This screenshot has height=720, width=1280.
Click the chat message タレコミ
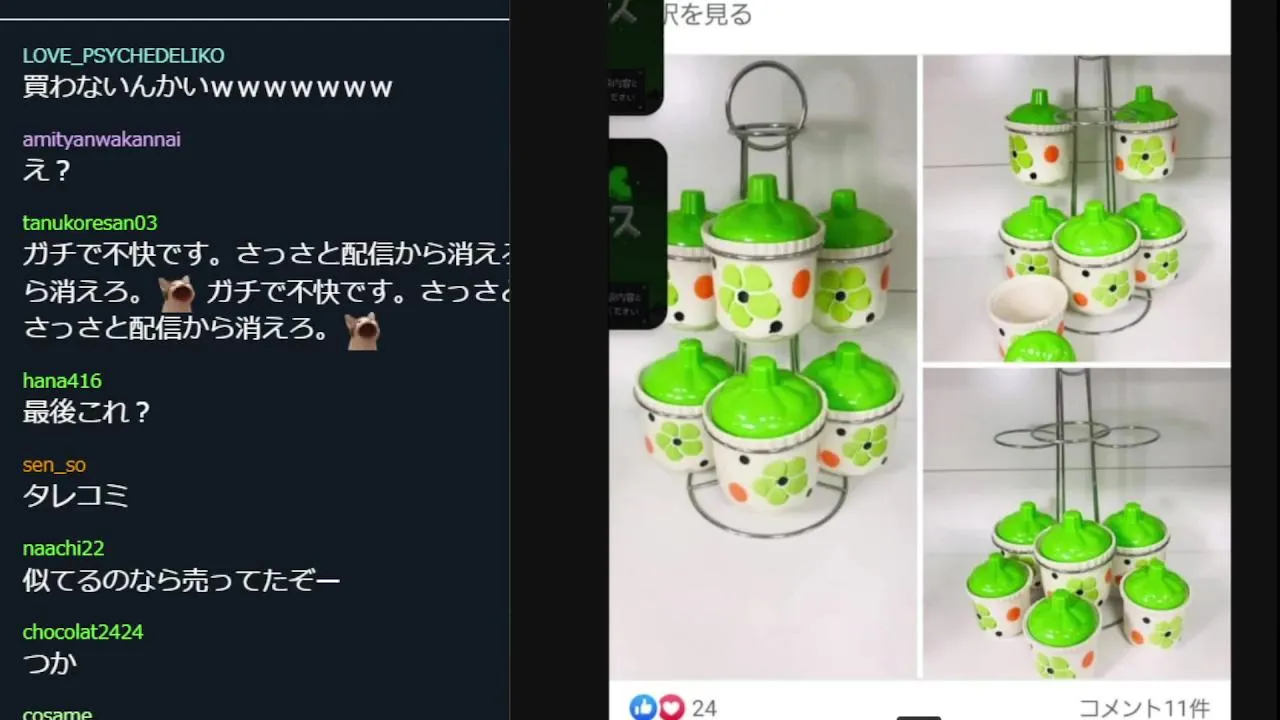(x=76, y=495)
